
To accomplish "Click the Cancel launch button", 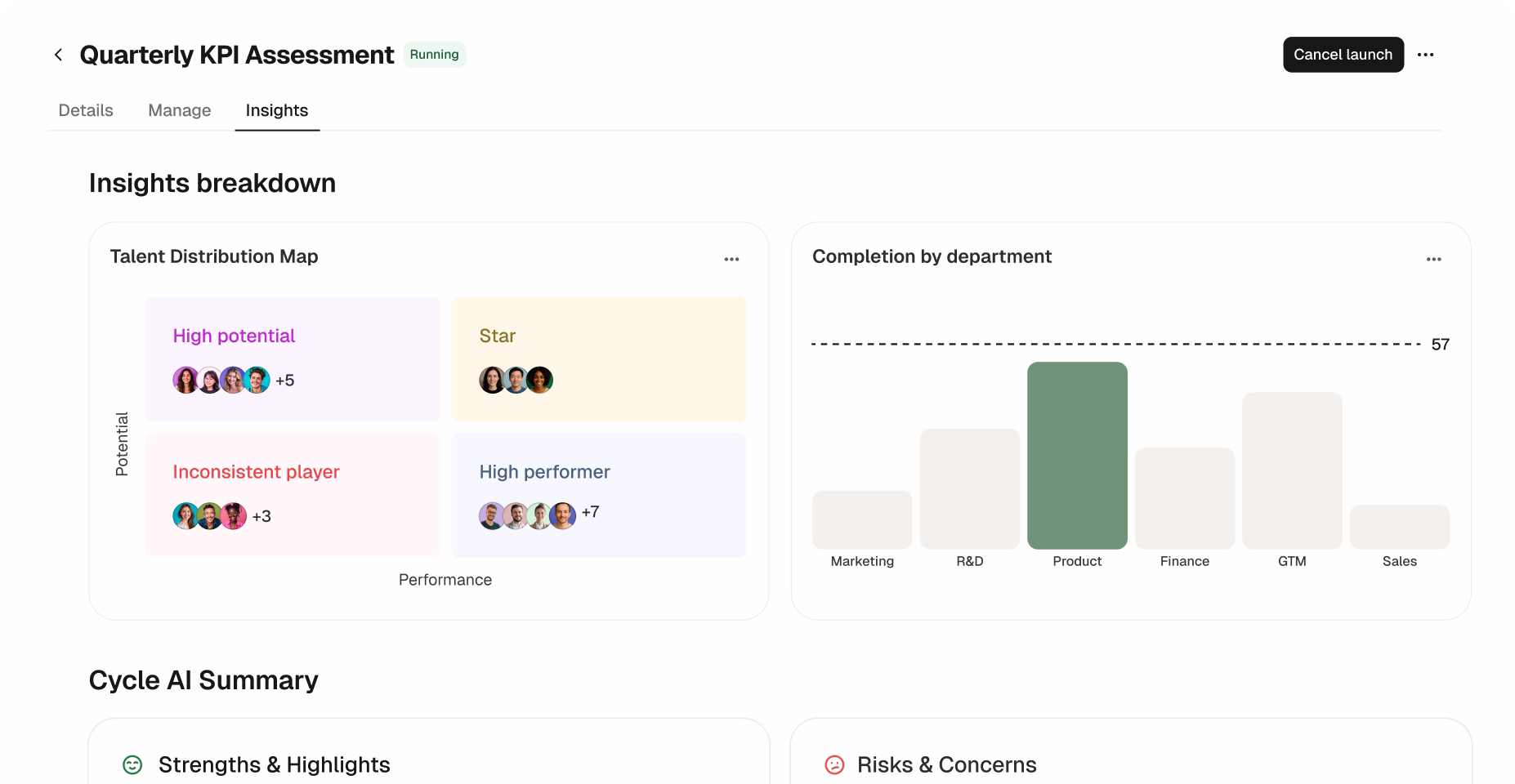I will pos(1343,55).
